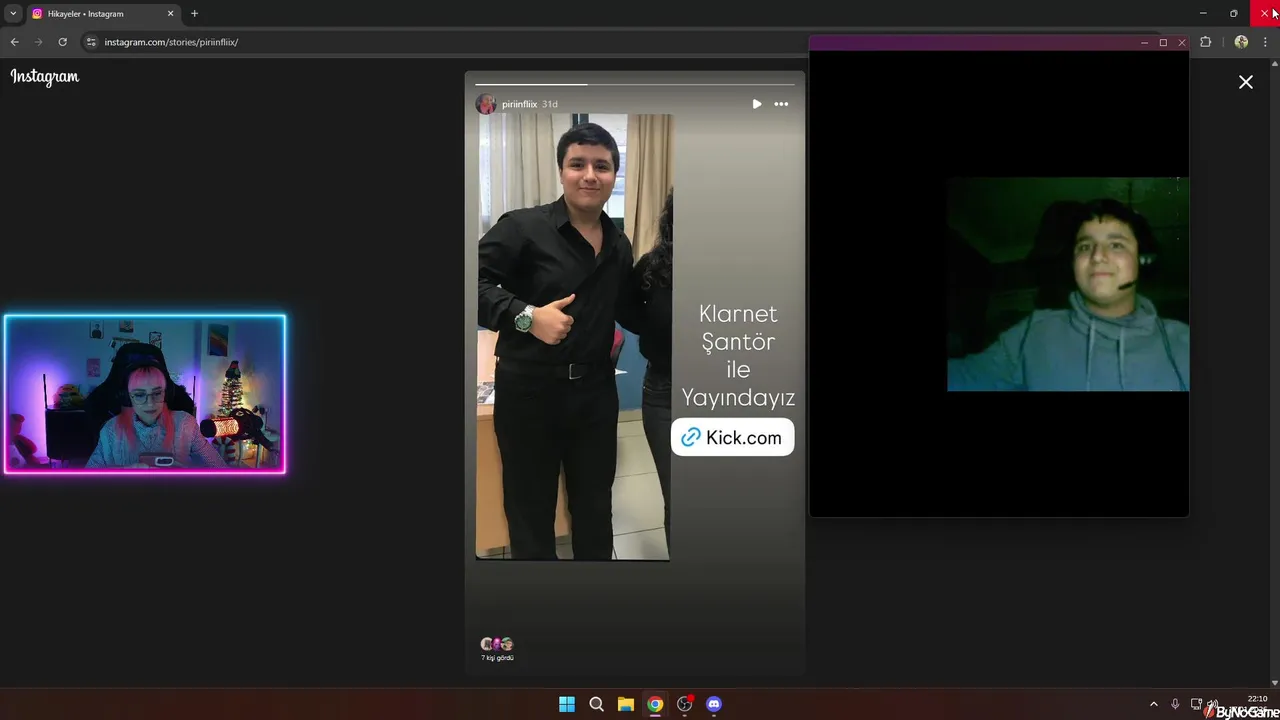Click the Instagram logo
The image size is (1280, 720).
click(44, 77)
